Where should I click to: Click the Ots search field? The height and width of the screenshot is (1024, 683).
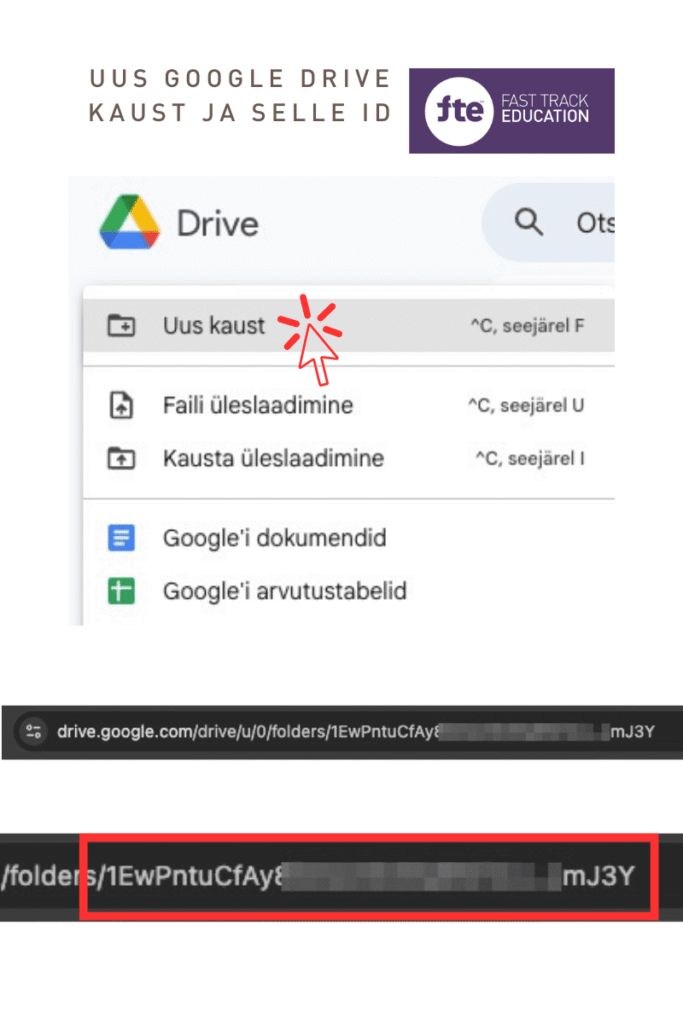(548, 222)
